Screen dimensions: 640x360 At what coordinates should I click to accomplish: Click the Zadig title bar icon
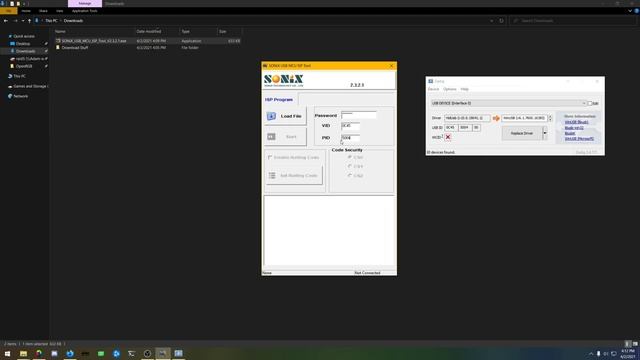tap(431, 81)
